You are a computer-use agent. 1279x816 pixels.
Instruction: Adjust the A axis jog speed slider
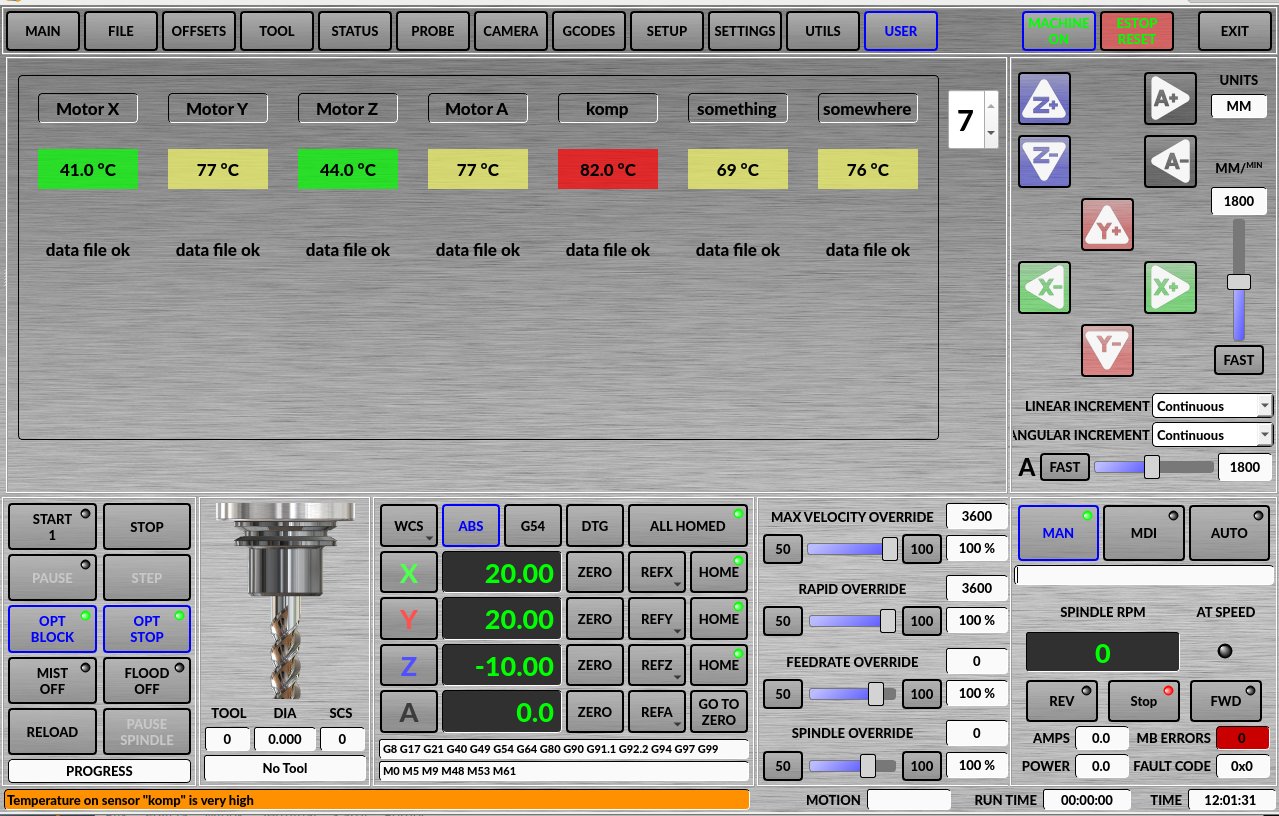click(1153, 466)
